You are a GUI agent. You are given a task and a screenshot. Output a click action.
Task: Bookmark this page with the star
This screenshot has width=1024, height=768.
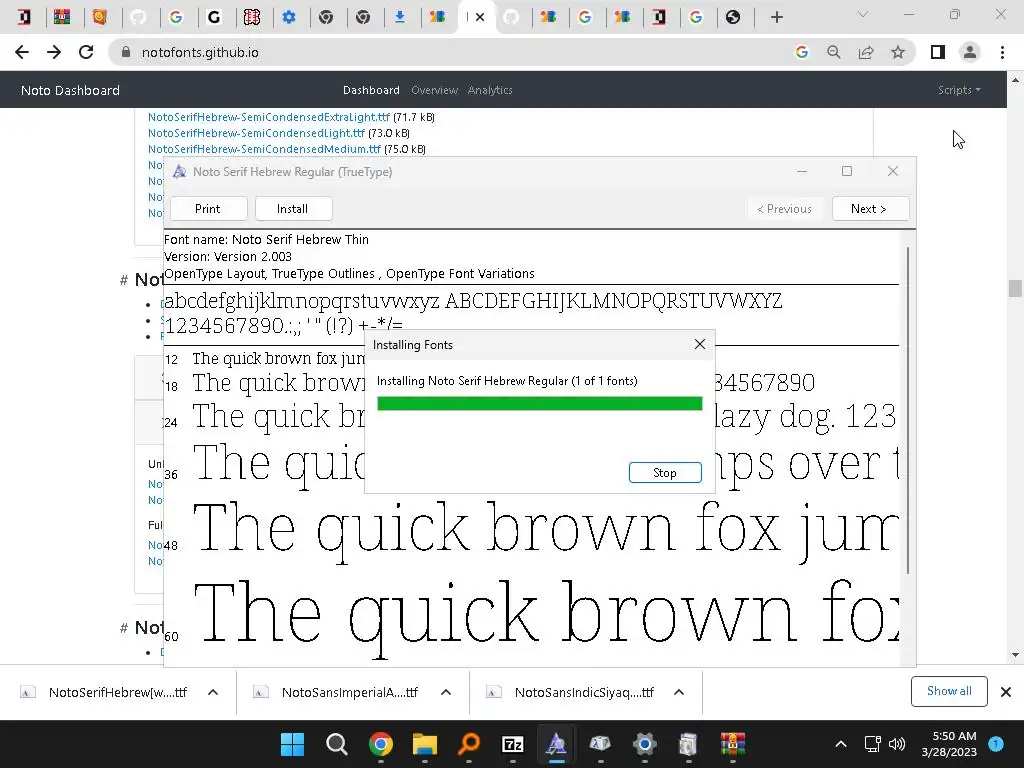point(898,52)
